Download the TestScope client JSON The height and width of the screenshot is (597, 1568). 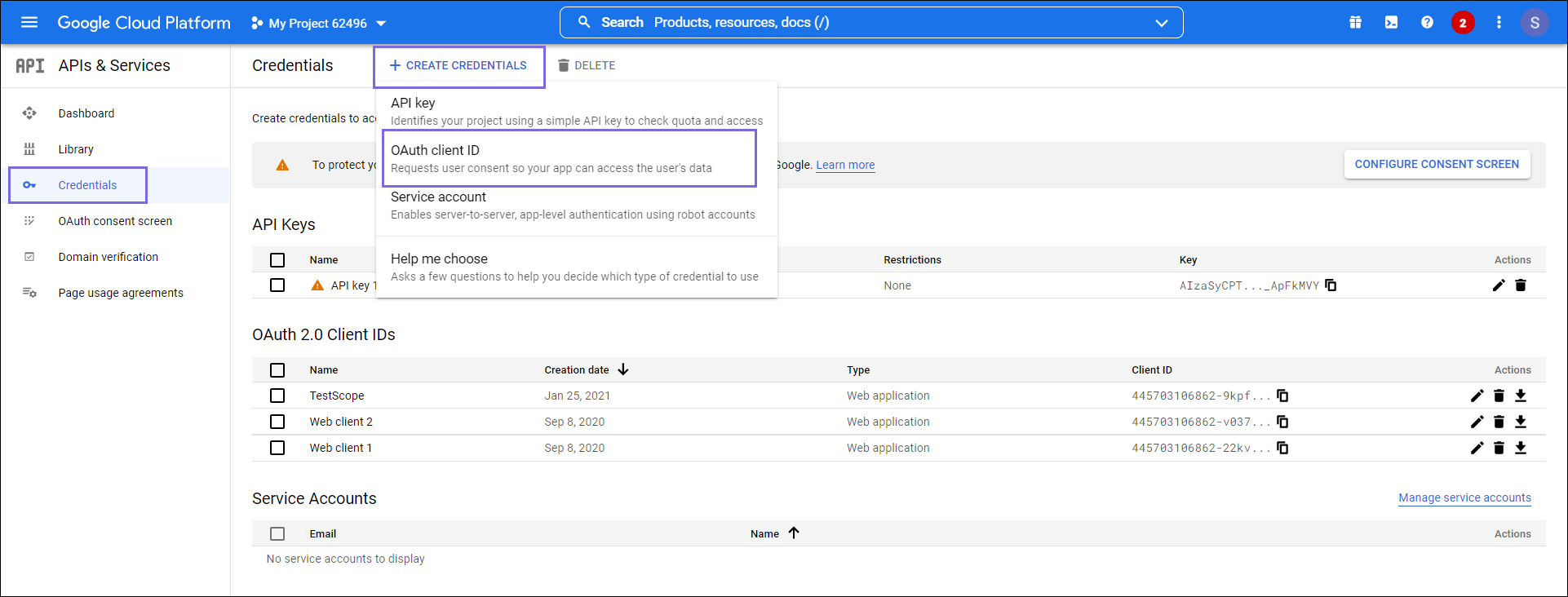pos(1521,396)
